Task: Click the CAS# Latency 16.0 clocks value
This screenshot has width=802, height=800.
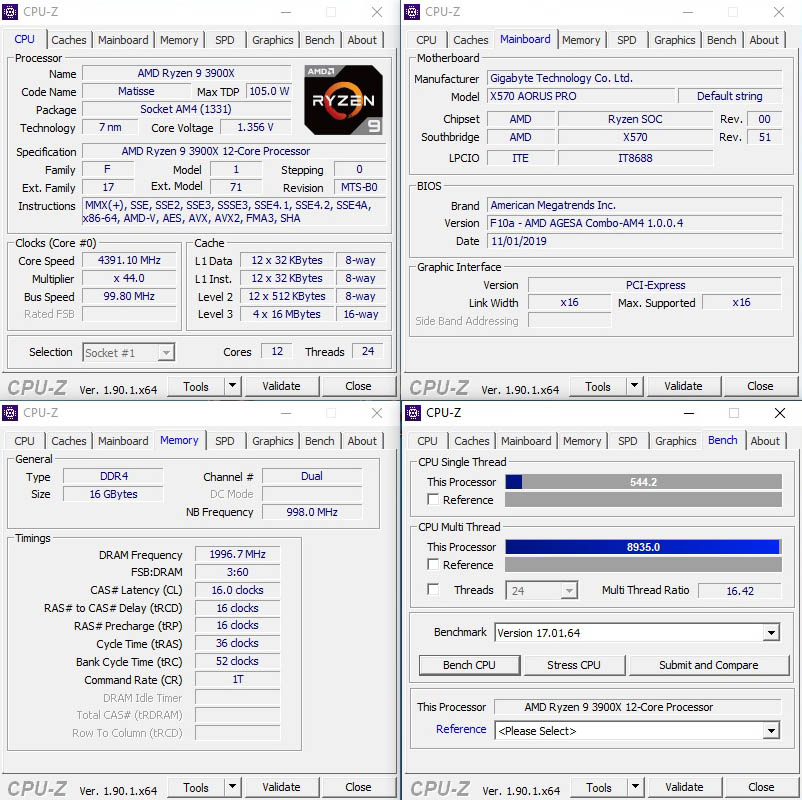Action: coord(237,590)
